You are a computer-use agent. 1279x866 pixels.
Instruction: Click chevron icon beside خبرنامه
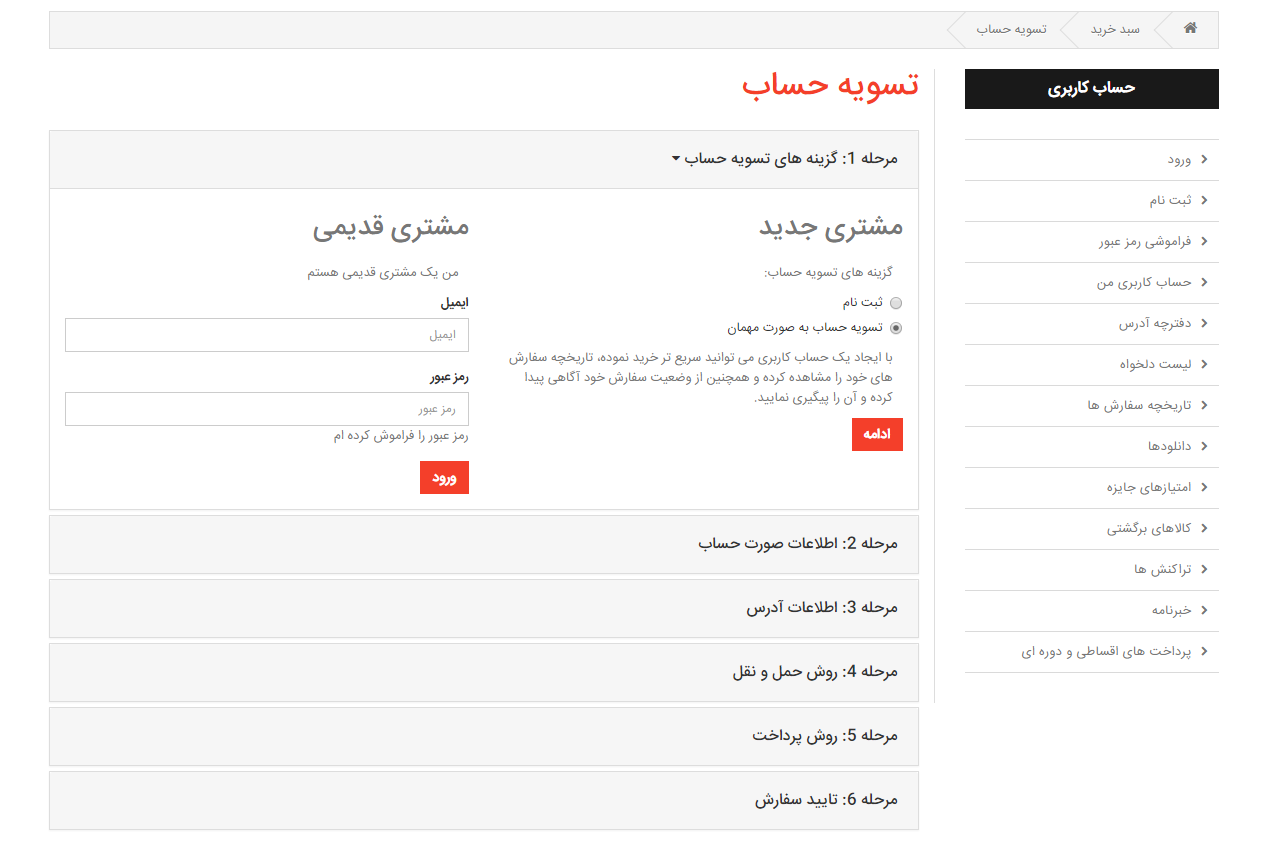1203,611
